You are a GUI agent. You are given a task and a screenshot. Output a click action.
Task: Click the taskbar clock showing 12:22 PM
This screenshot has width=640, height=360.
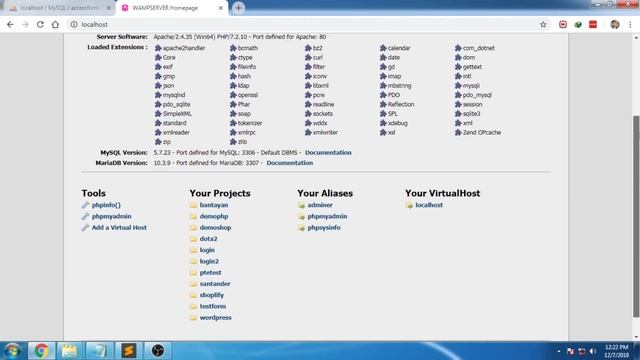[x=616, y=351]
